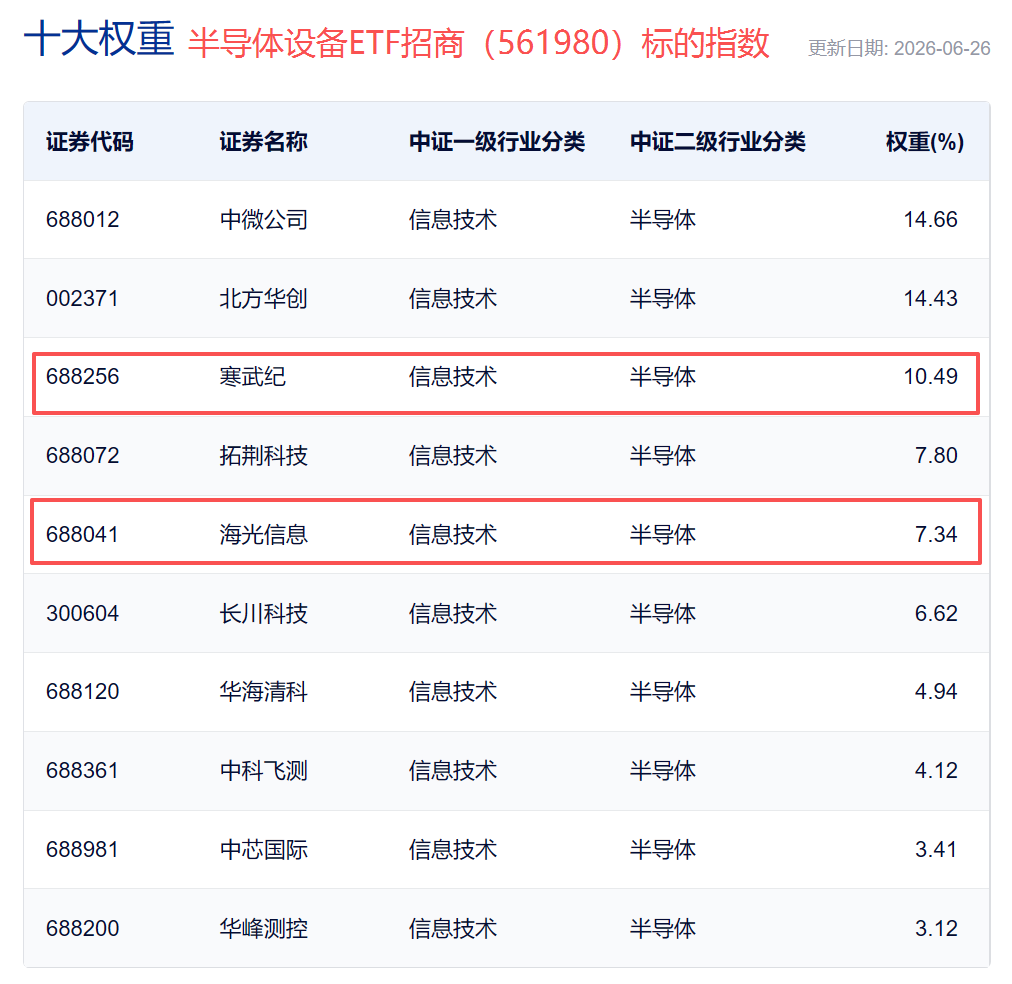Screen dimensions: 1012x984
Task: Select the name 中芯国际
Action: [263, 850]
